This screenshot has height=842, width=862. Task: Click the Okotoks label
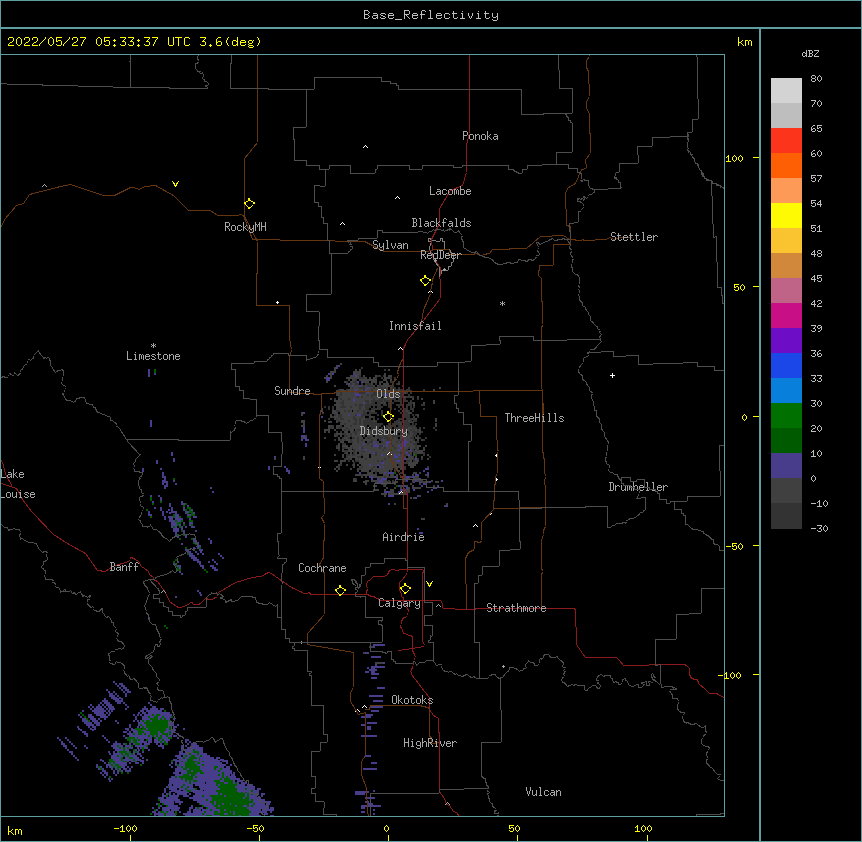click(412, 700)
